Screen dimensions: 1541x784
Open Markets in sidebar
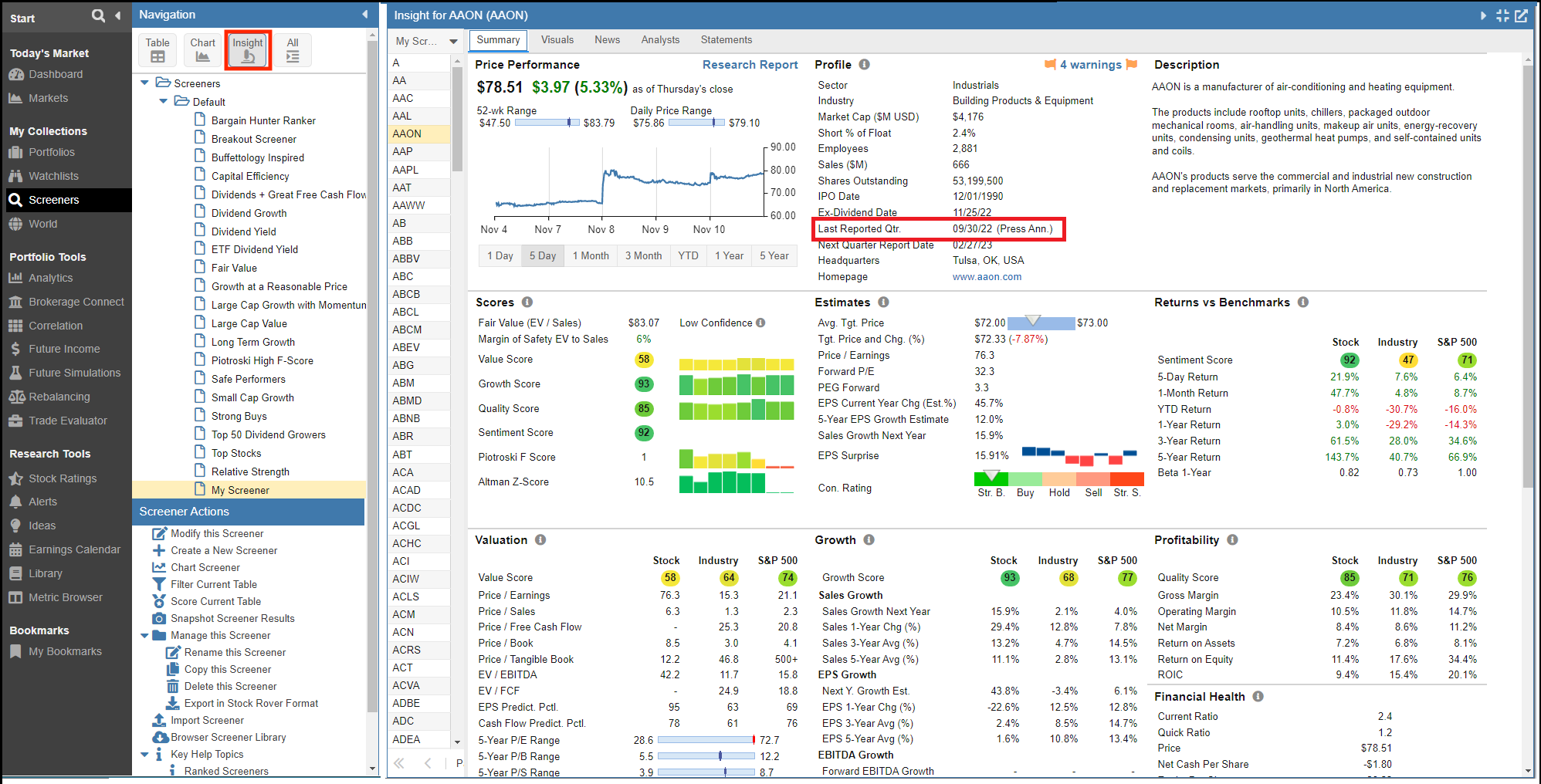(48, 98)
